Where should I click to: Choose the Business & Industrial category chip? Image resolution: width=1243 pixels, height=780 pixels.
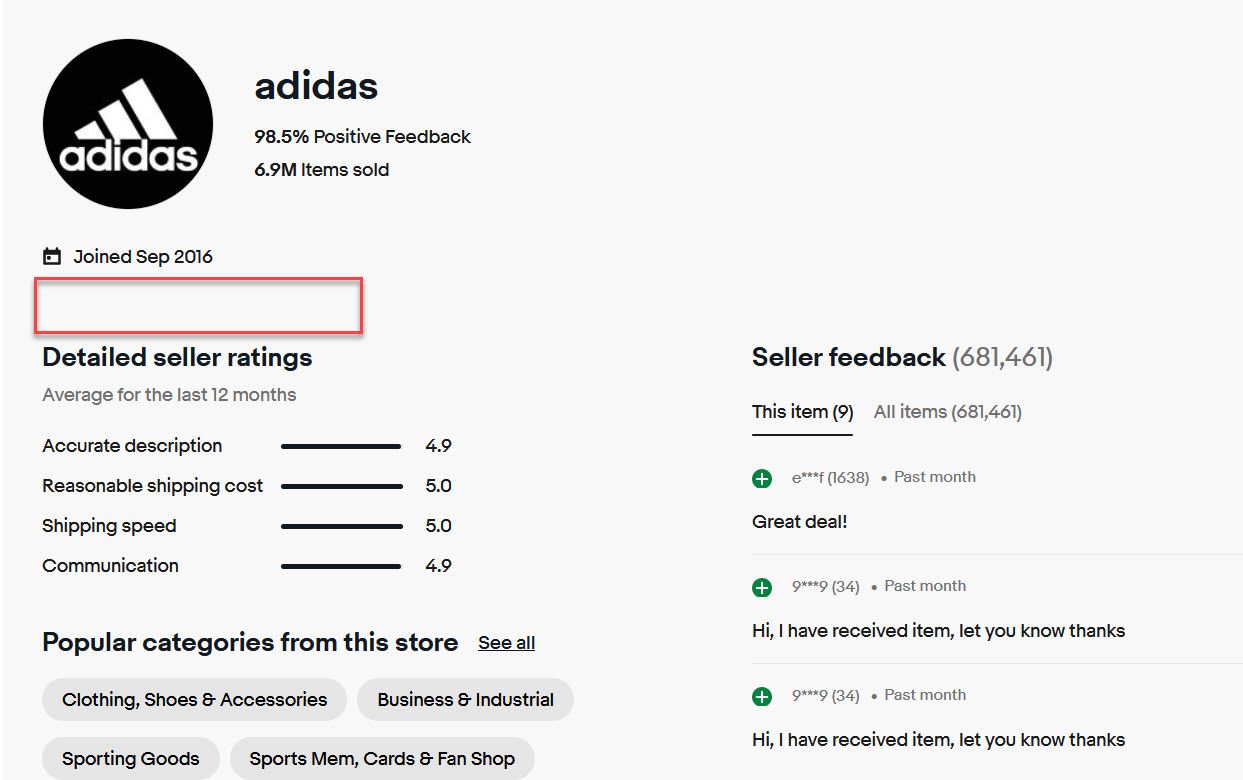(465, 700)
